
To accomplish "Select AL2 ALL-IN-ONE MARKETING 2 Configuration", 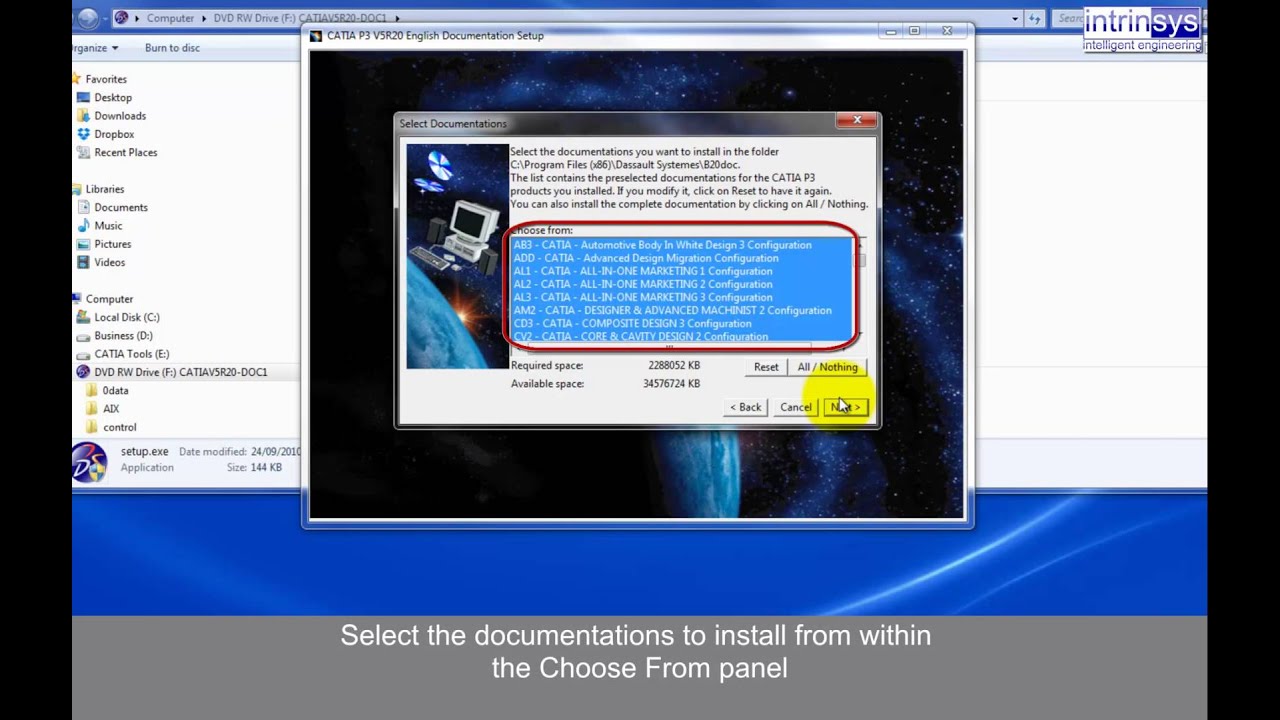I will 683,284.
